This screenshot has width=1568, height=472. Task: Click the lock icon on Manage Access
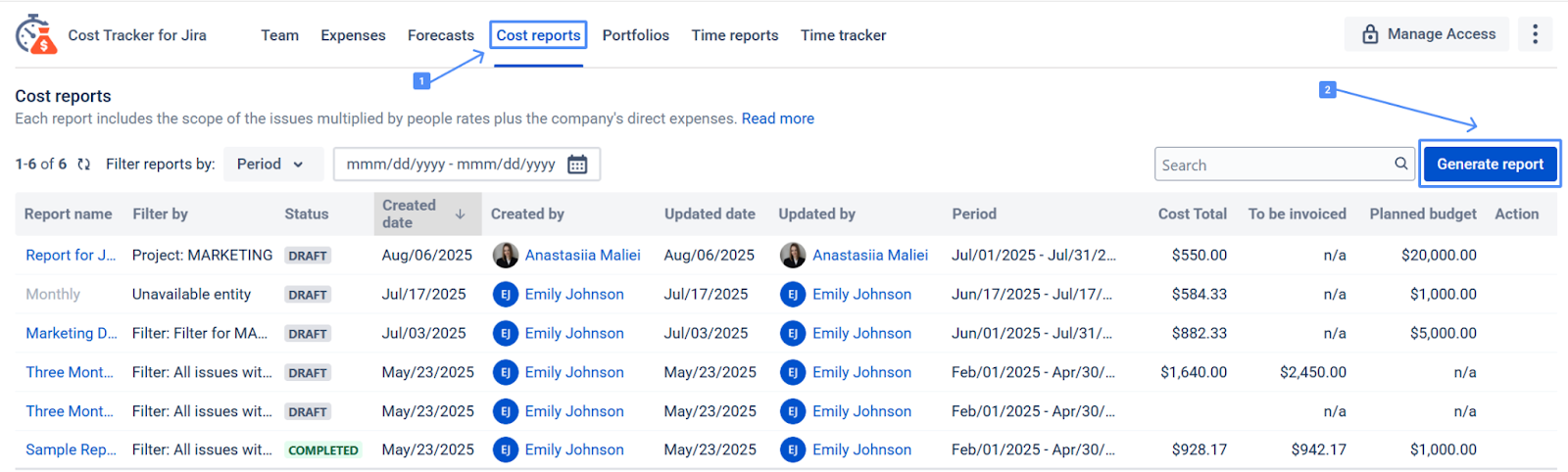point(1370,35)
